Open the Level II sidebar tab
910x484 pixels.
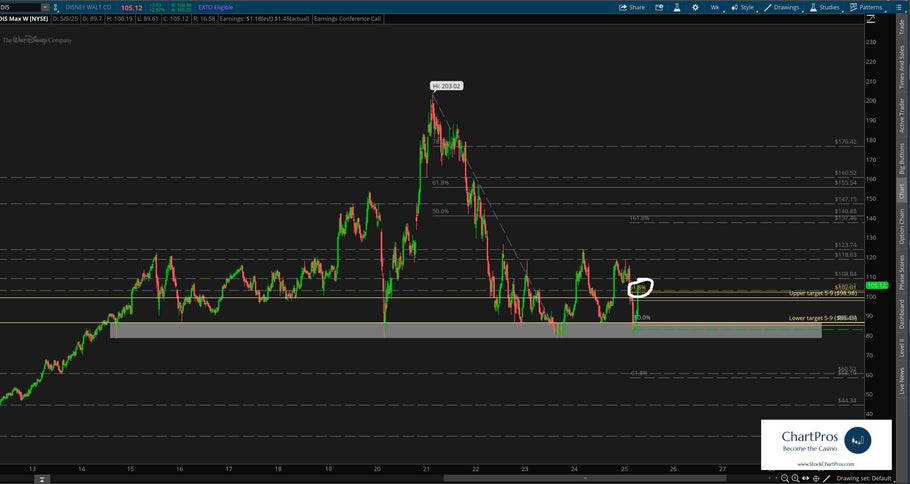click(902, 349)
